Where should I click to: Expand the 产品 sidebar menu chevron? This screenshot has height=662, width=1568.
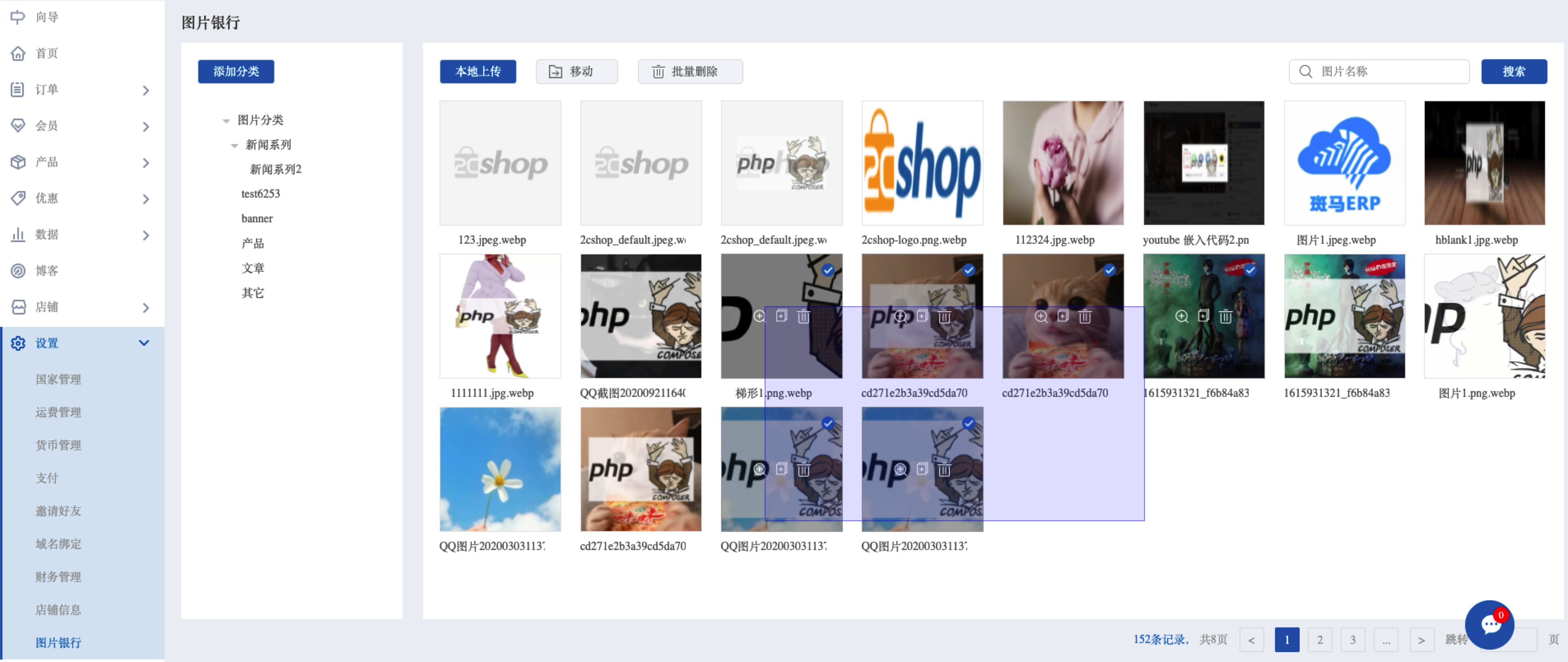coord(145,163)
